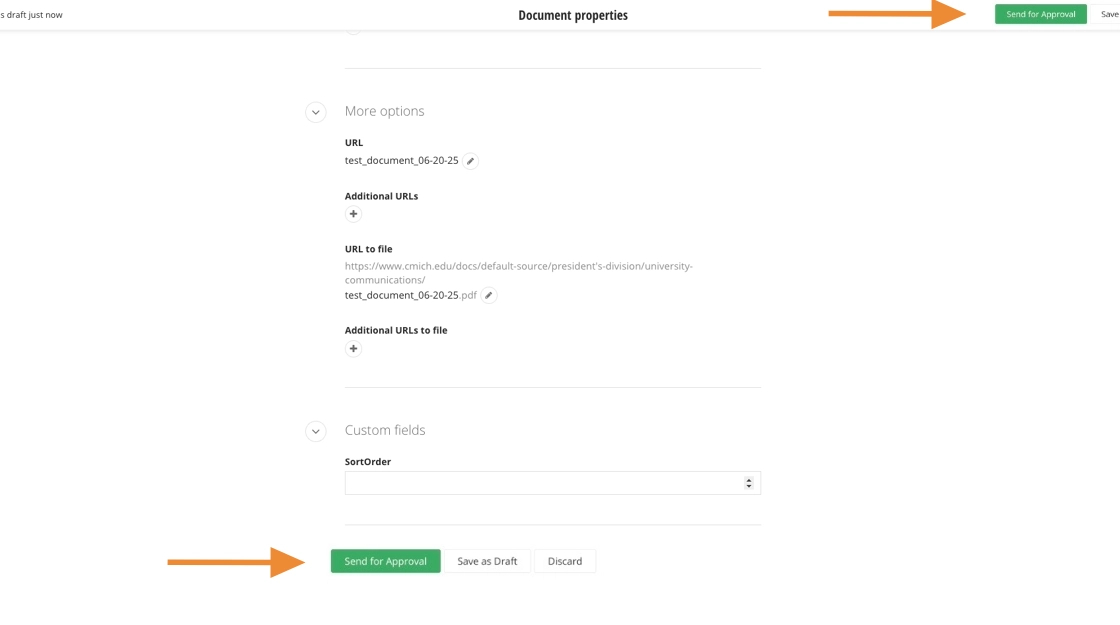Click the Save button in the top-right corner

coord(1109,14)
